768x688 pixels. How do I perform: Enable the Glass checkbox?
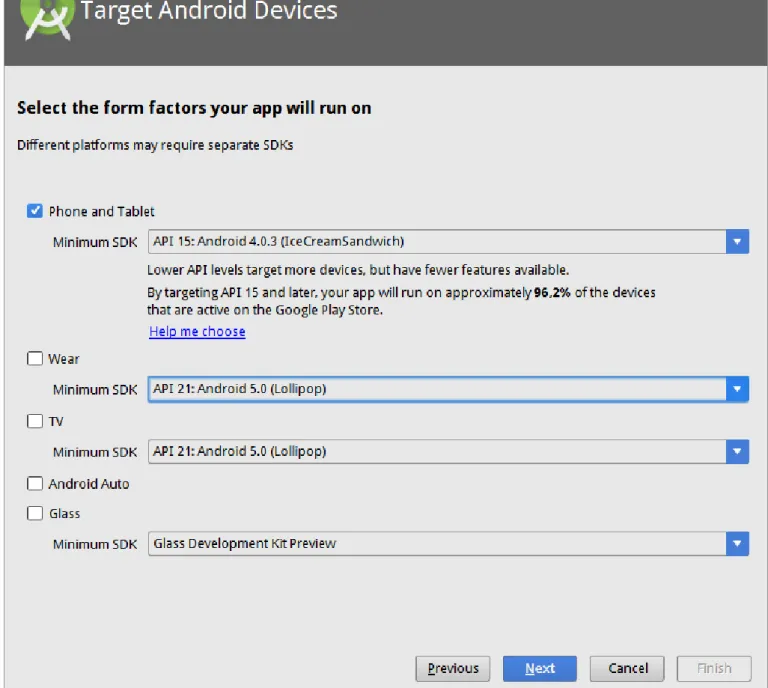[35, 513]
